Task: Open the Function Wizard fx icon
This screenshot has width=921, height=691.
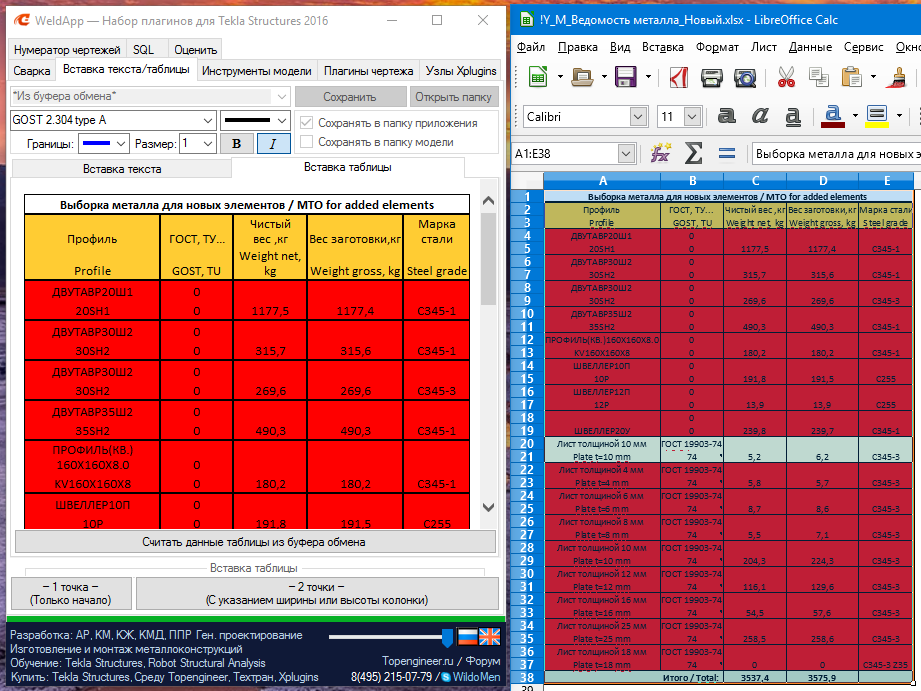Action: tap(660, 154)
